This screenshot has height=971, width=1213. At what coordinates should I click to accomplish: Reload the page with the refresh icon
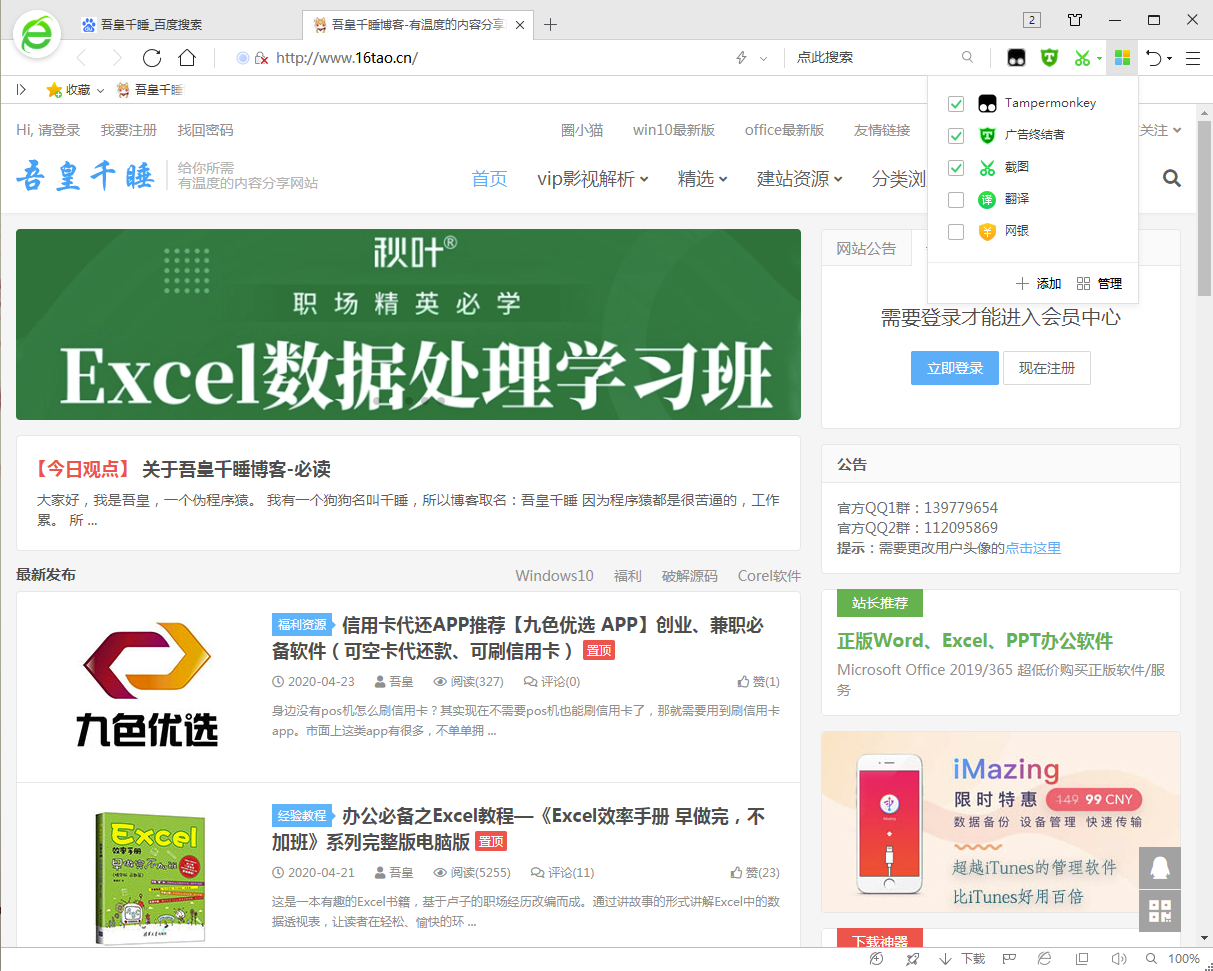[152, 58]
